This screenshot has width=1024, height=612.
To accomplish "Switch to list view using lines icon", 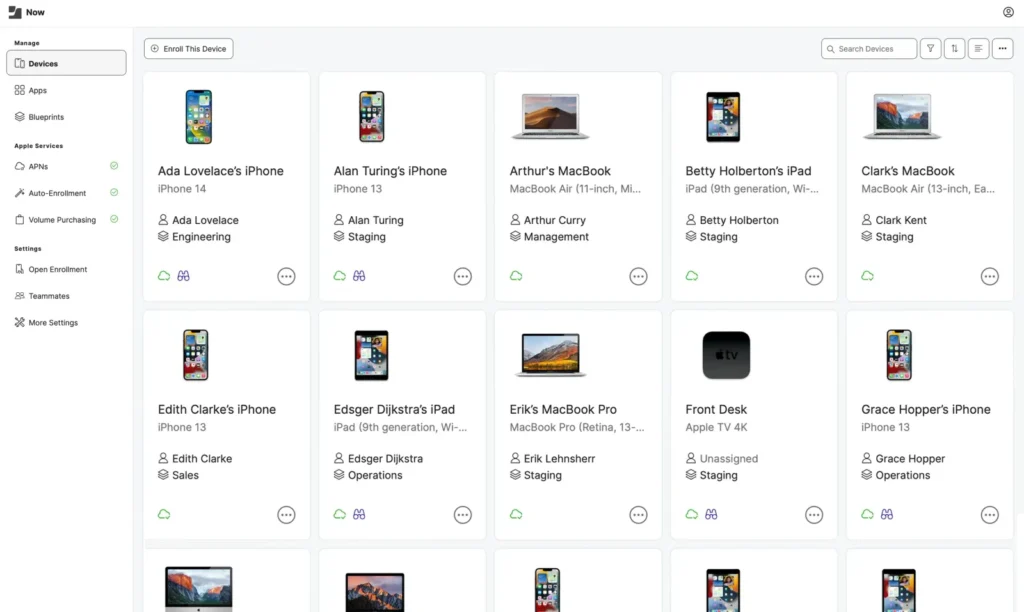I will [978, 48].
